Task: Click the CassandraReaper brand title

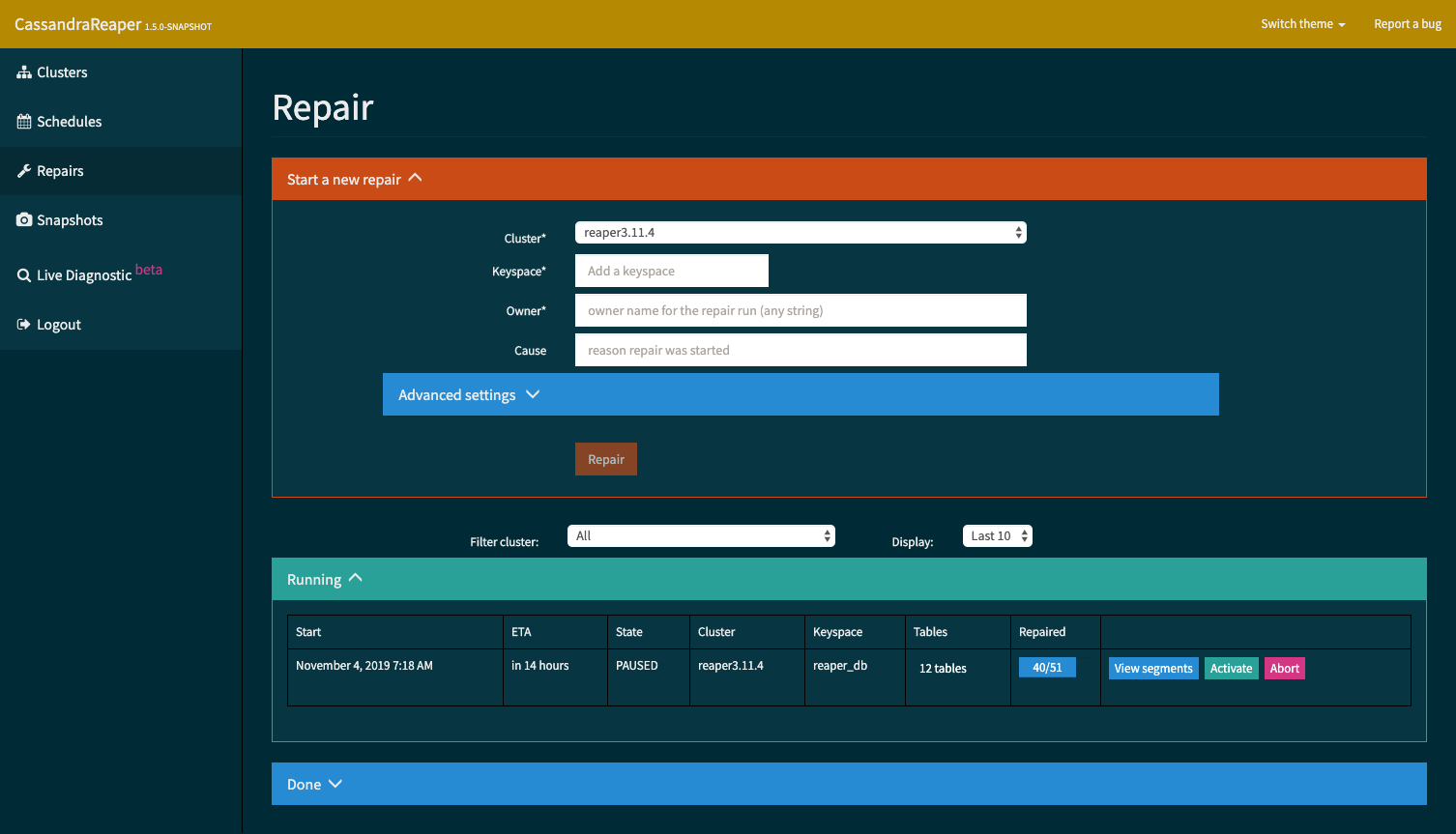Action: 78,24
